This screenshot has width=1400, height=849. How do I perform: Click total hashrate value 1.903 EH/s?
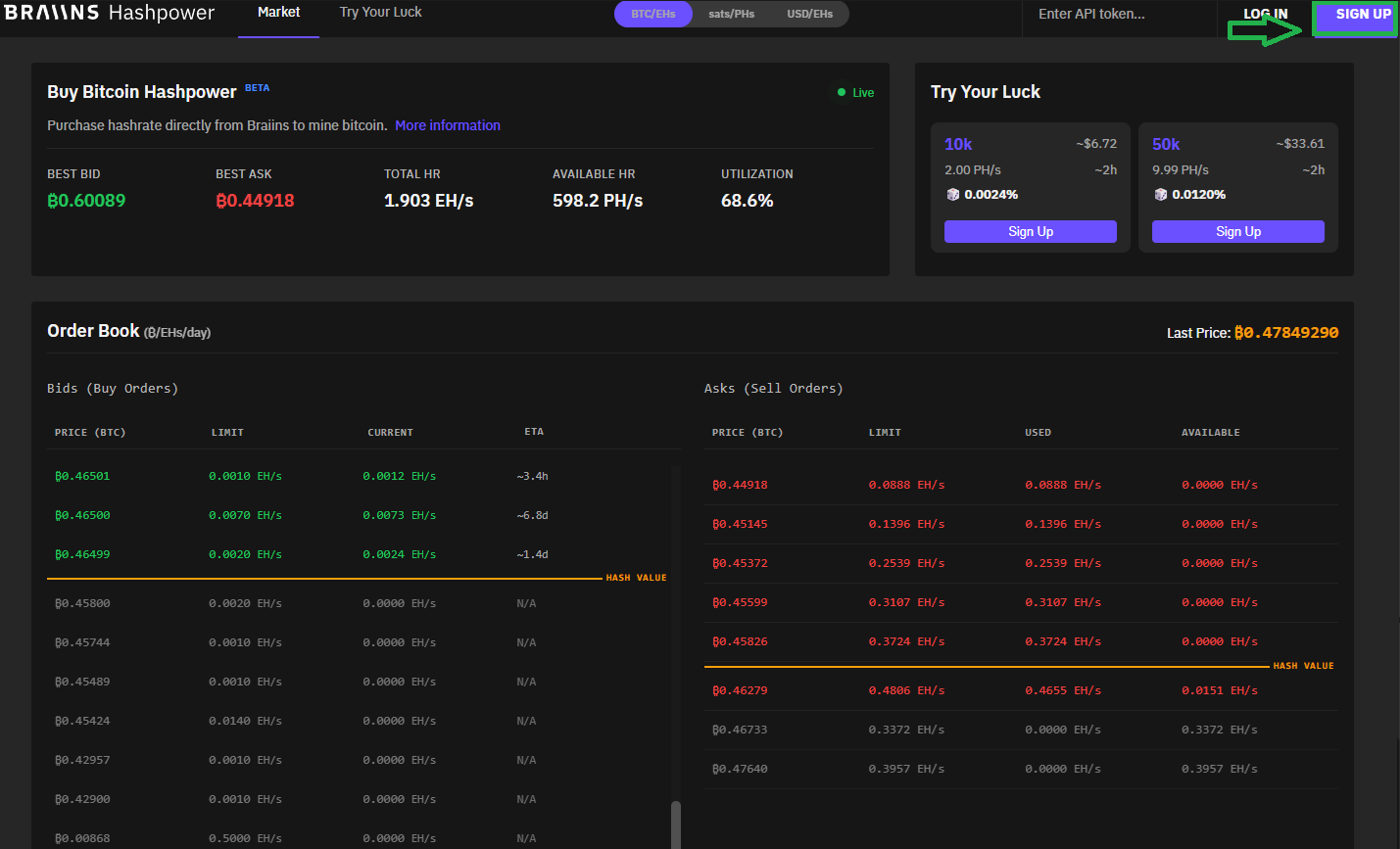pos(428,201)
